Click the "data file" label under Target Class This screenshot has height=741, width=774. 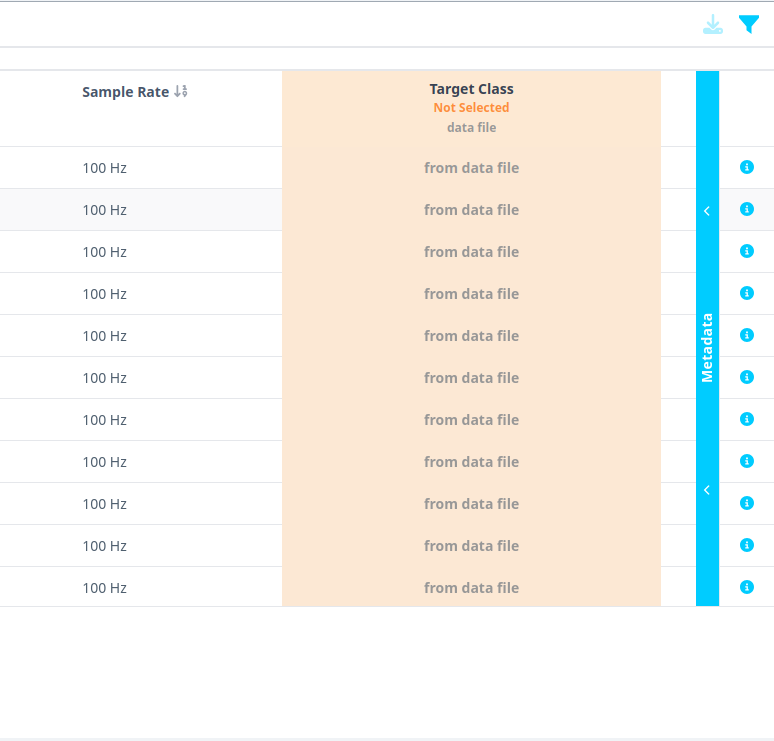tap(471, 128)
